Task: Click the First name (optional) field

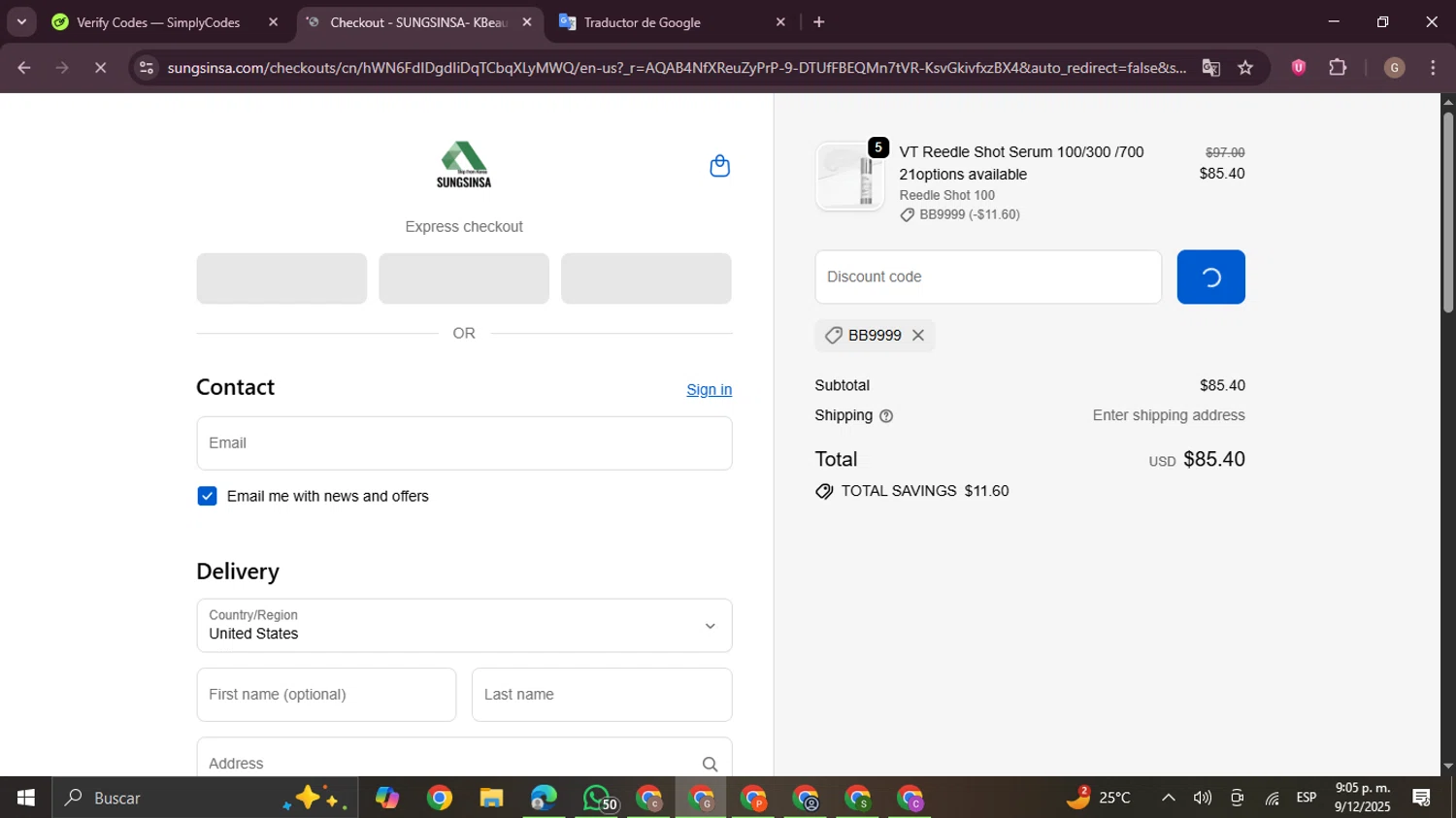Action: coord(326,695)
